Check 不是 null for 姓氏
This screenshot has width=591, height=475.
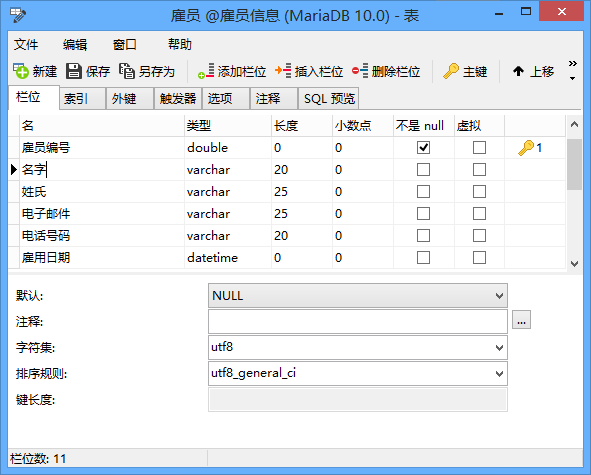pos(423,192)
